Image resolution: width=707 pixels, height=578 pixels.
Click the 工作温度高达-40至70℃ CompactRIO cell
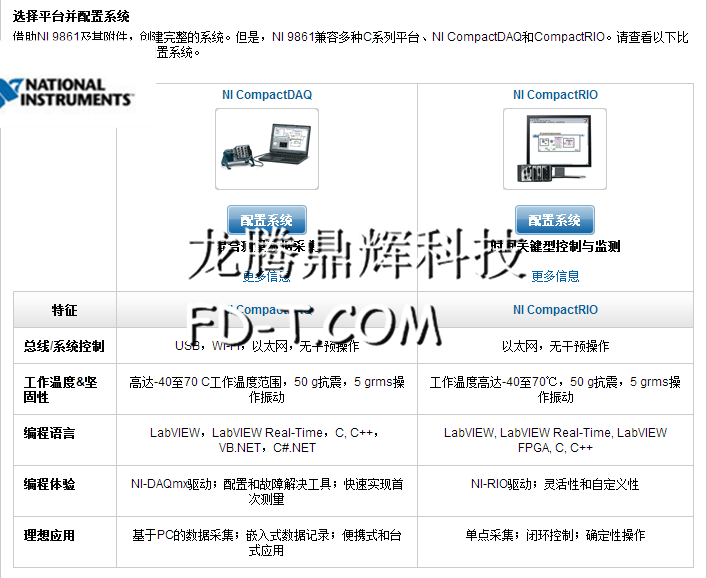(x=556, y=389)
